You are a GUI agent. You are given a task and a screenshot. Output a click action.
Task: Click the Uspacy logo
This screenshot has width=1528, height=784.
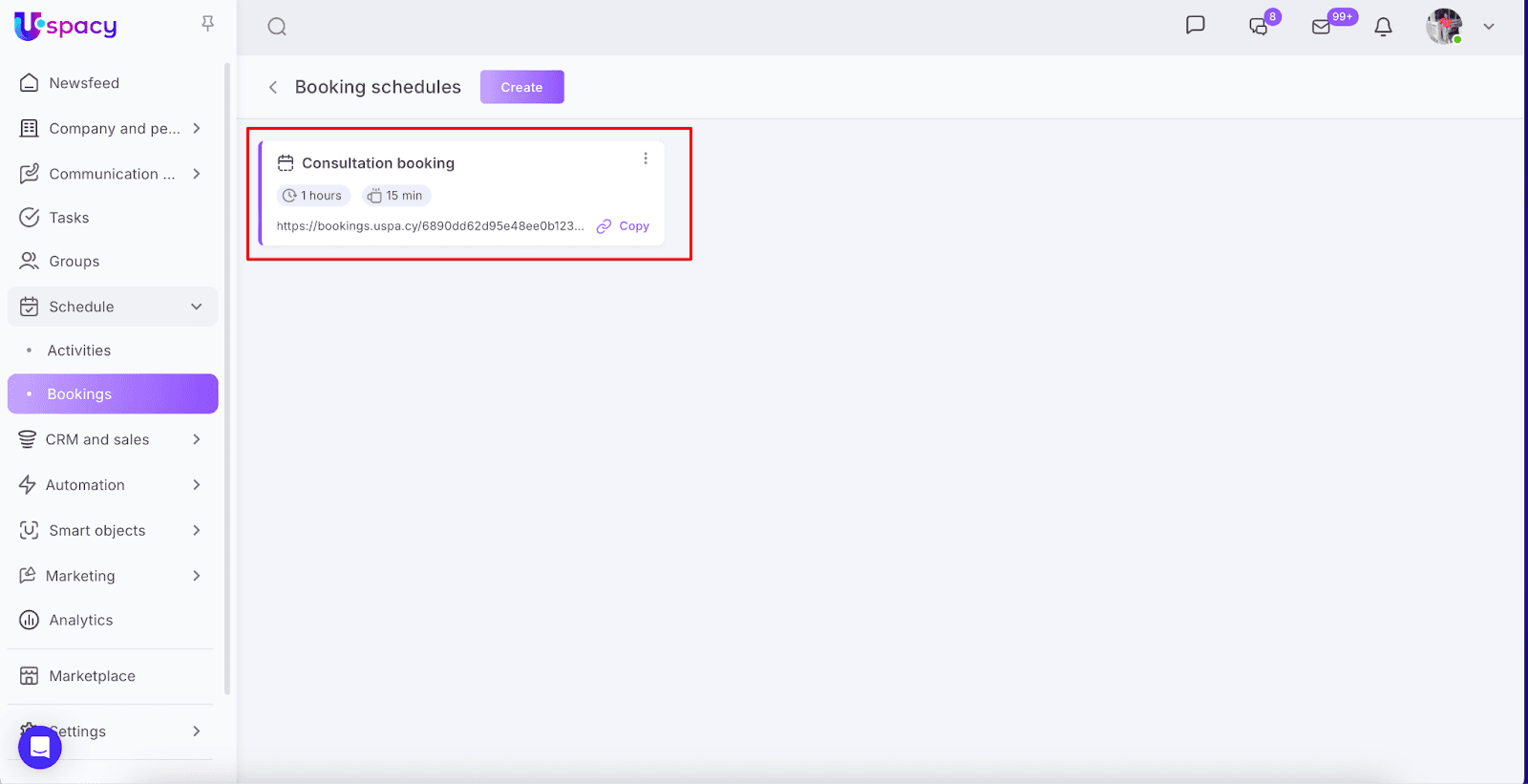(x=66, y=26)
